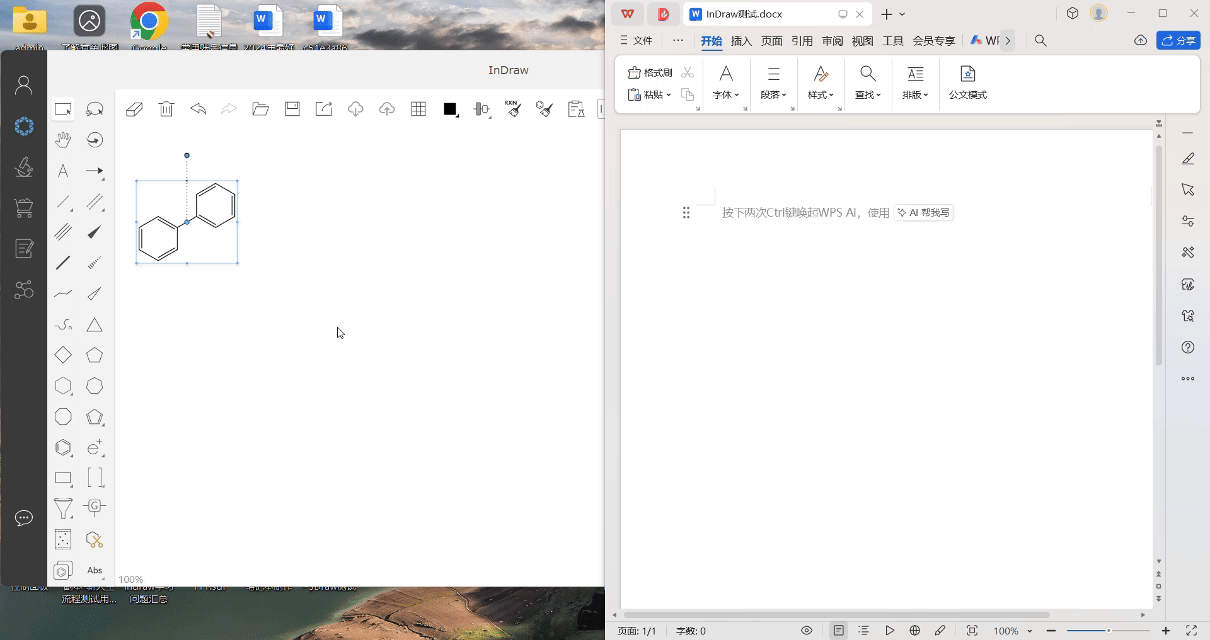Pick the hand pan tool in InDraw

click(x=63, y=139)
